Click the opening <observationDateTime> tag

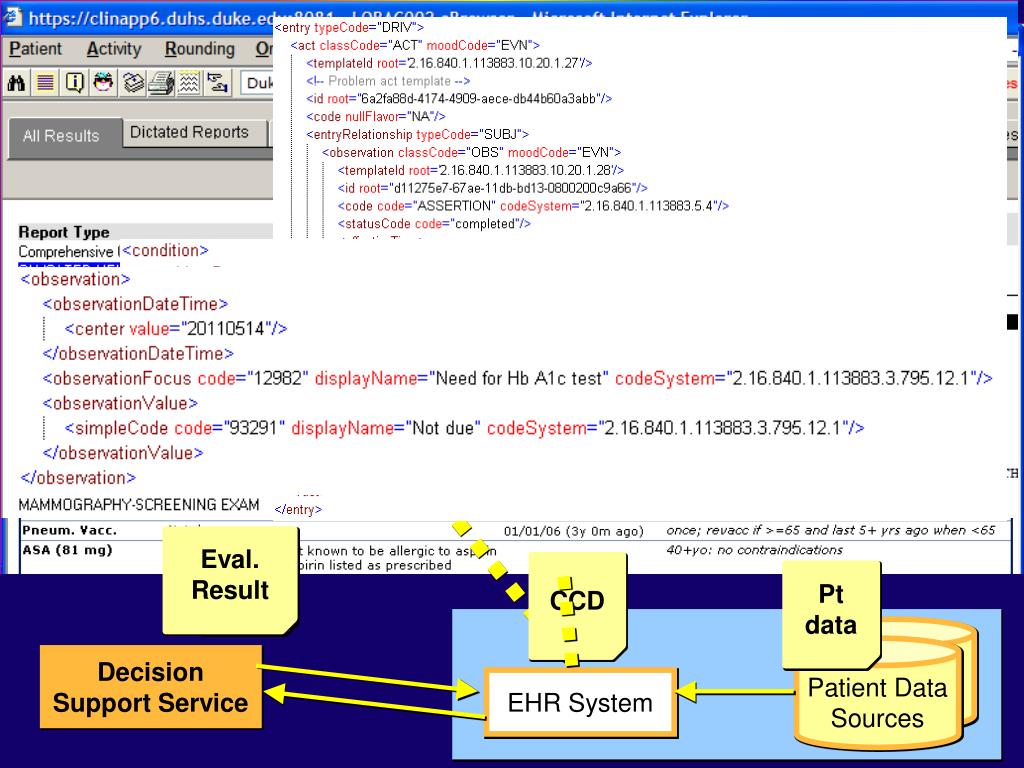pos(135,304)
